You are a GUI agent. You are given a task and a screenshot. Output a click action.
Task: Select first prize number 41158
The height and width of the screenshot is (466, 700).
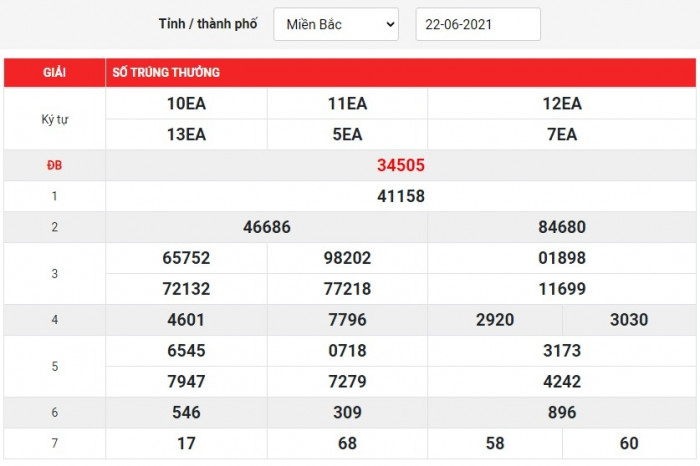pyautogui.click(x=401, y=197)
